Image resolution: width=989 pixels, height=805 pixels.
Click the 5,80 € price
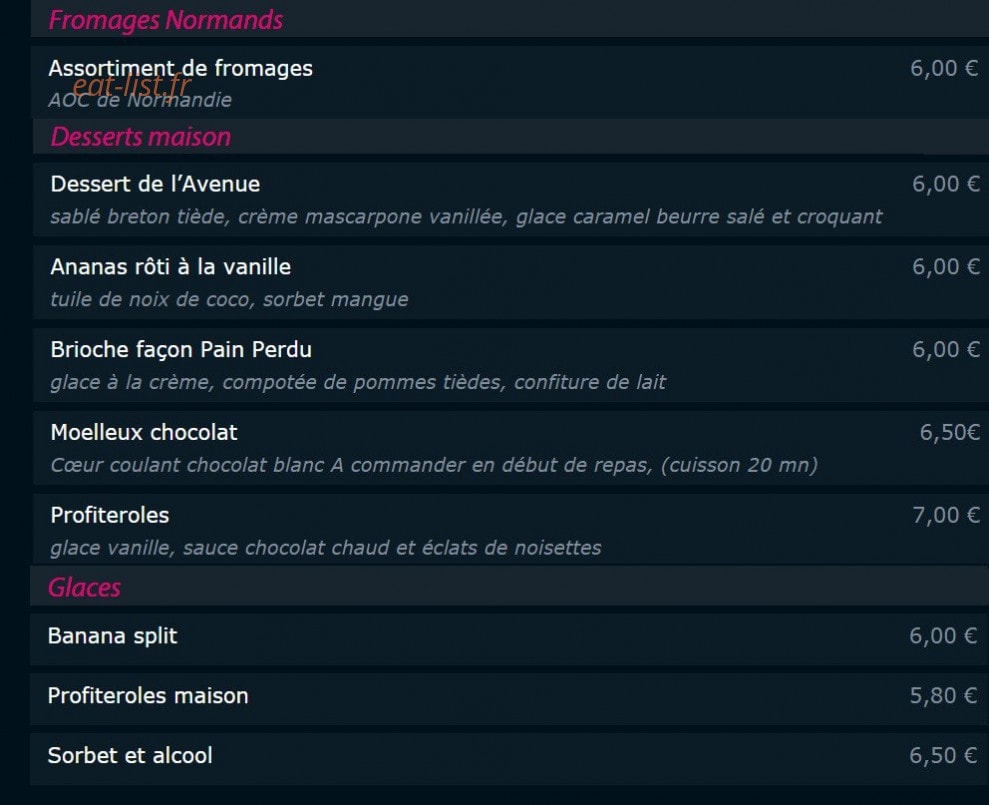tap(943, 696)
